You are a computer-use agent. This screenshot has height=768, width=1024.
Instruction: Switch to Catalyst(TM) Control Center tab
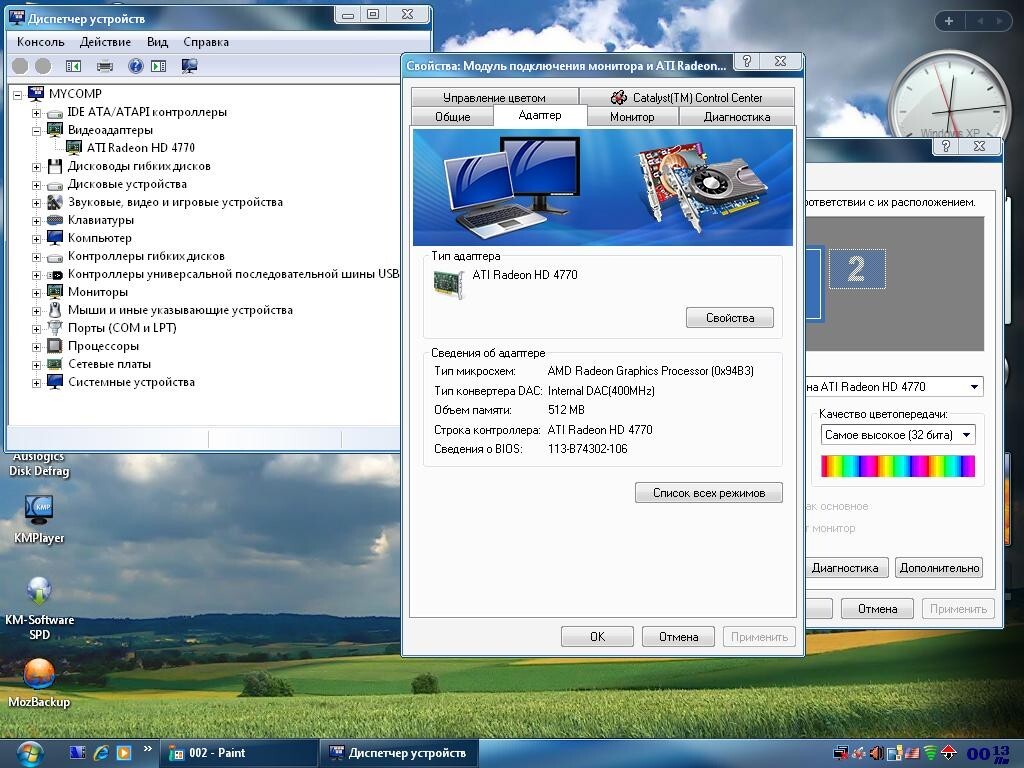click(686, 97)
